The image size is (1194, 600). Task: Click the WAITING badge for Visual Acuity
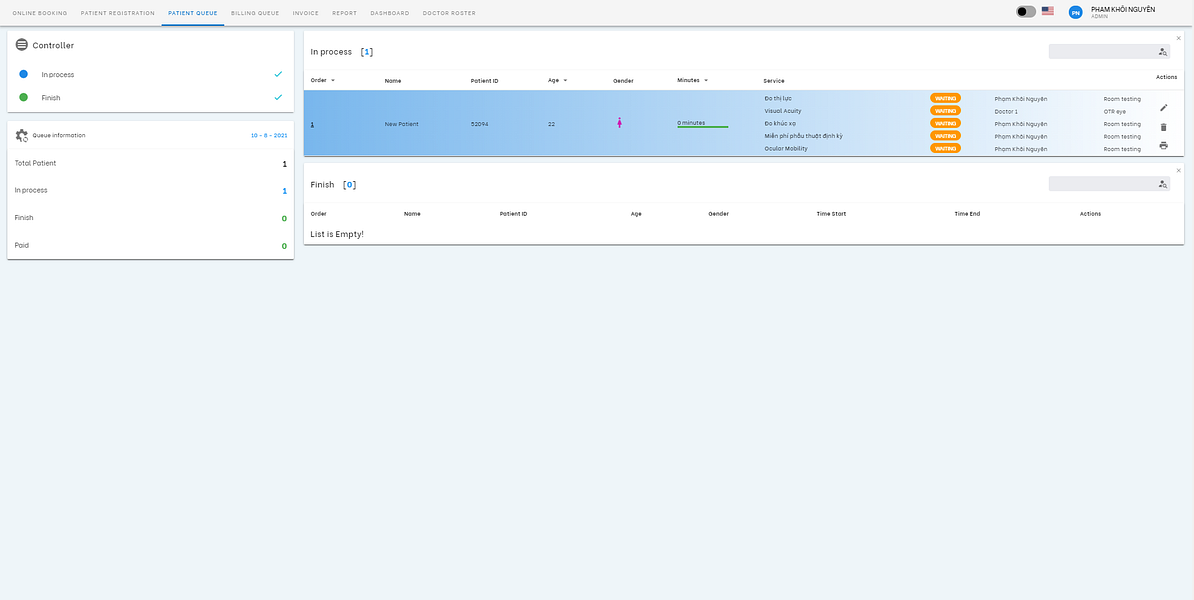[x=945, y=110]
